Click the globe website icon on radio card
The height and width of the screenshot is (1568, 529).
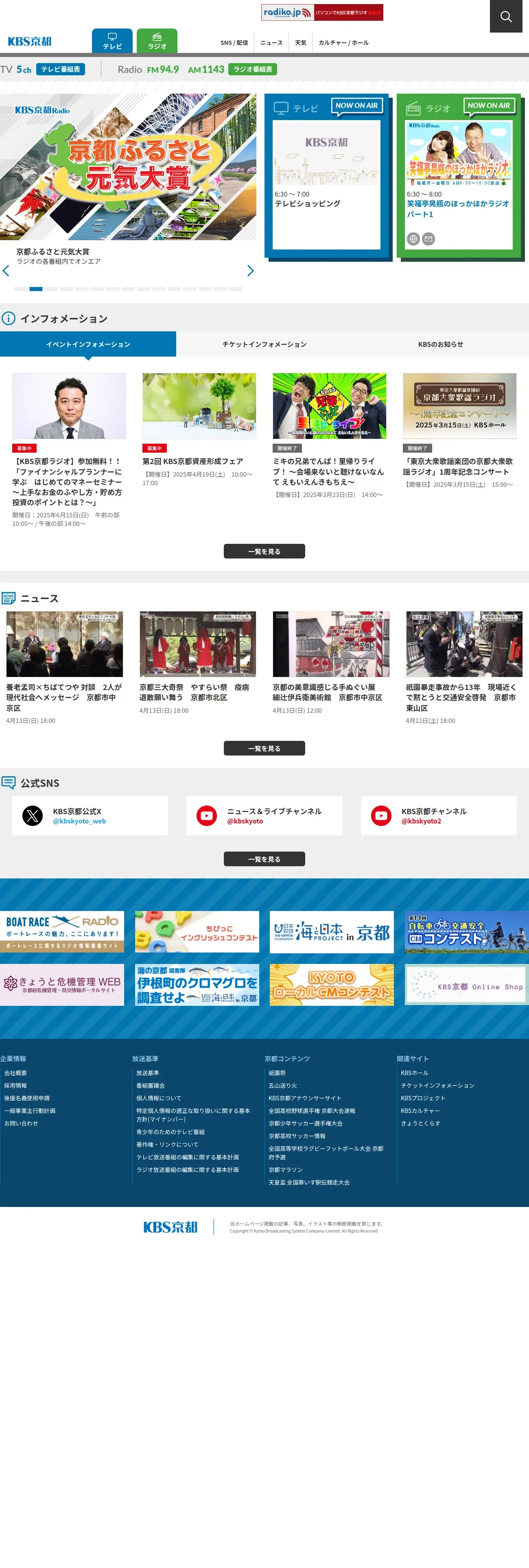click(x=413, y=239)
